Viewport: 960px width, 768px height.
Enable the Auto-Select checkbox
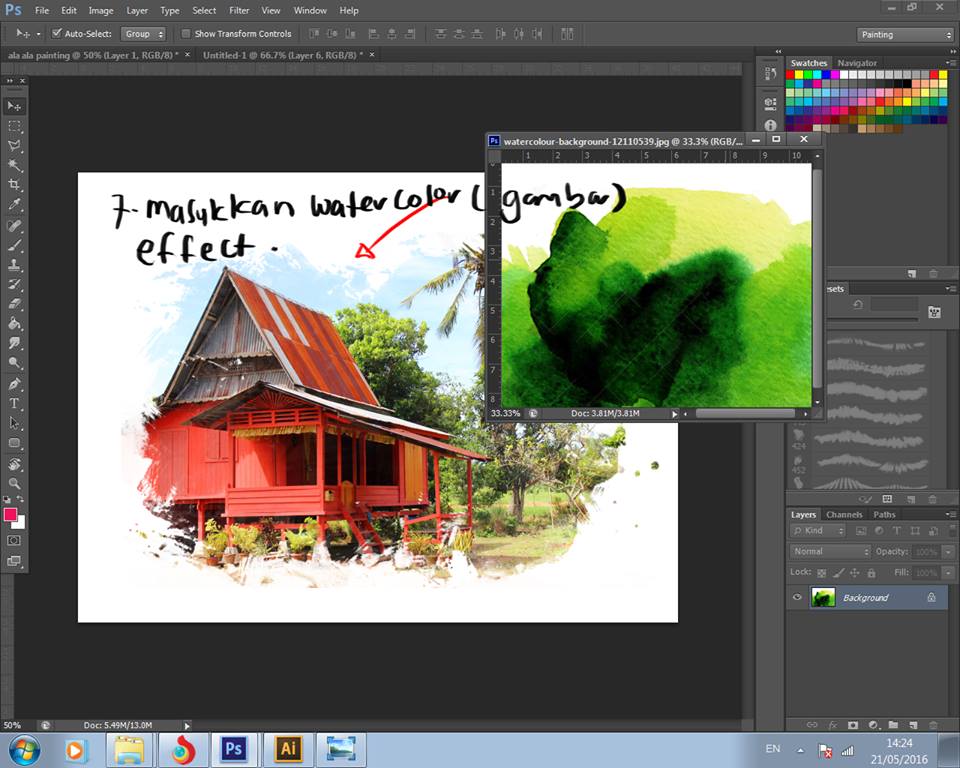[x=56, y=34]
